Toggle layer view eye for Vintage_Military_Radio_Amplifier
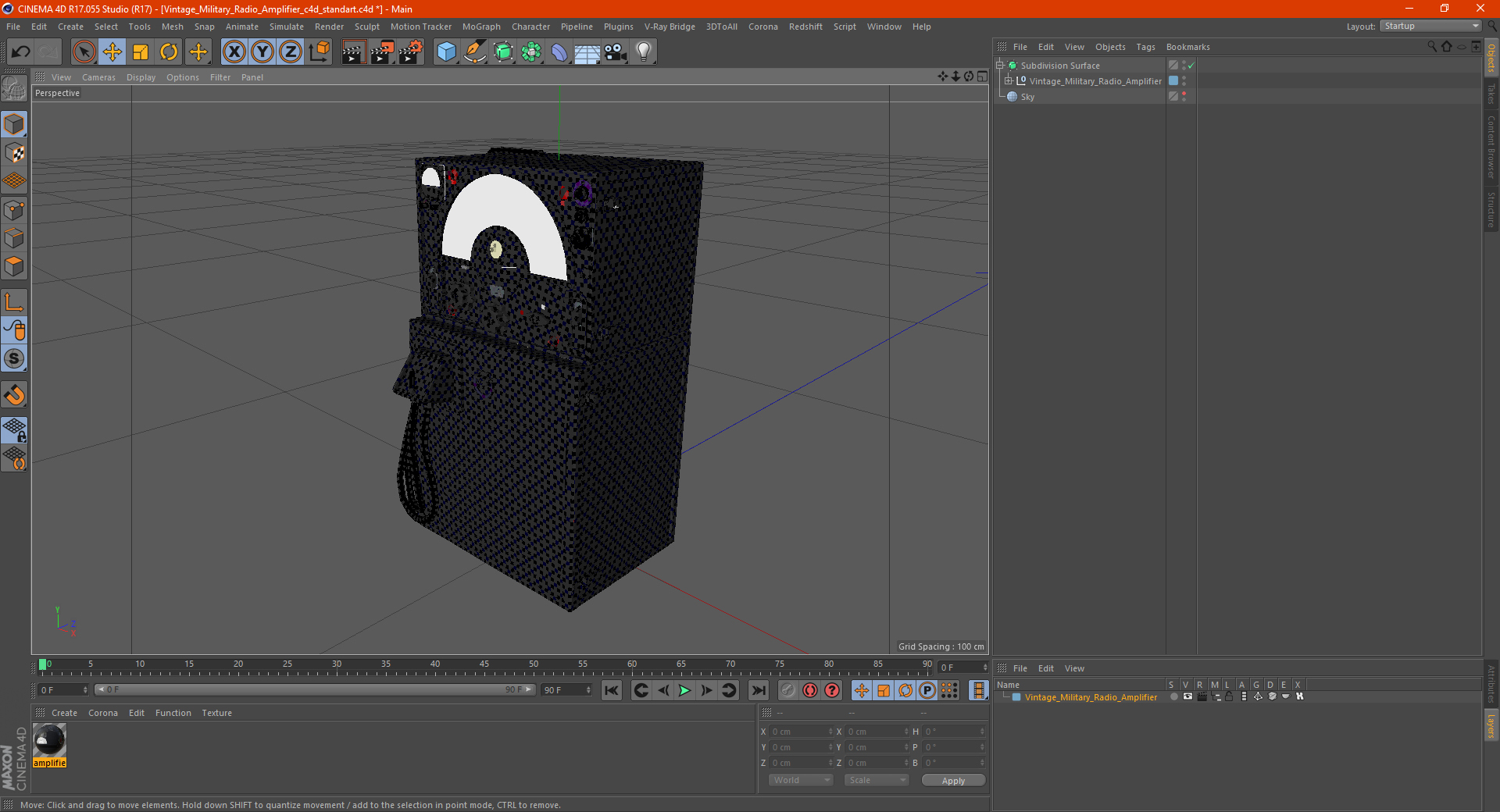Screen dimensions: 1500x812 coord(1187,696)
